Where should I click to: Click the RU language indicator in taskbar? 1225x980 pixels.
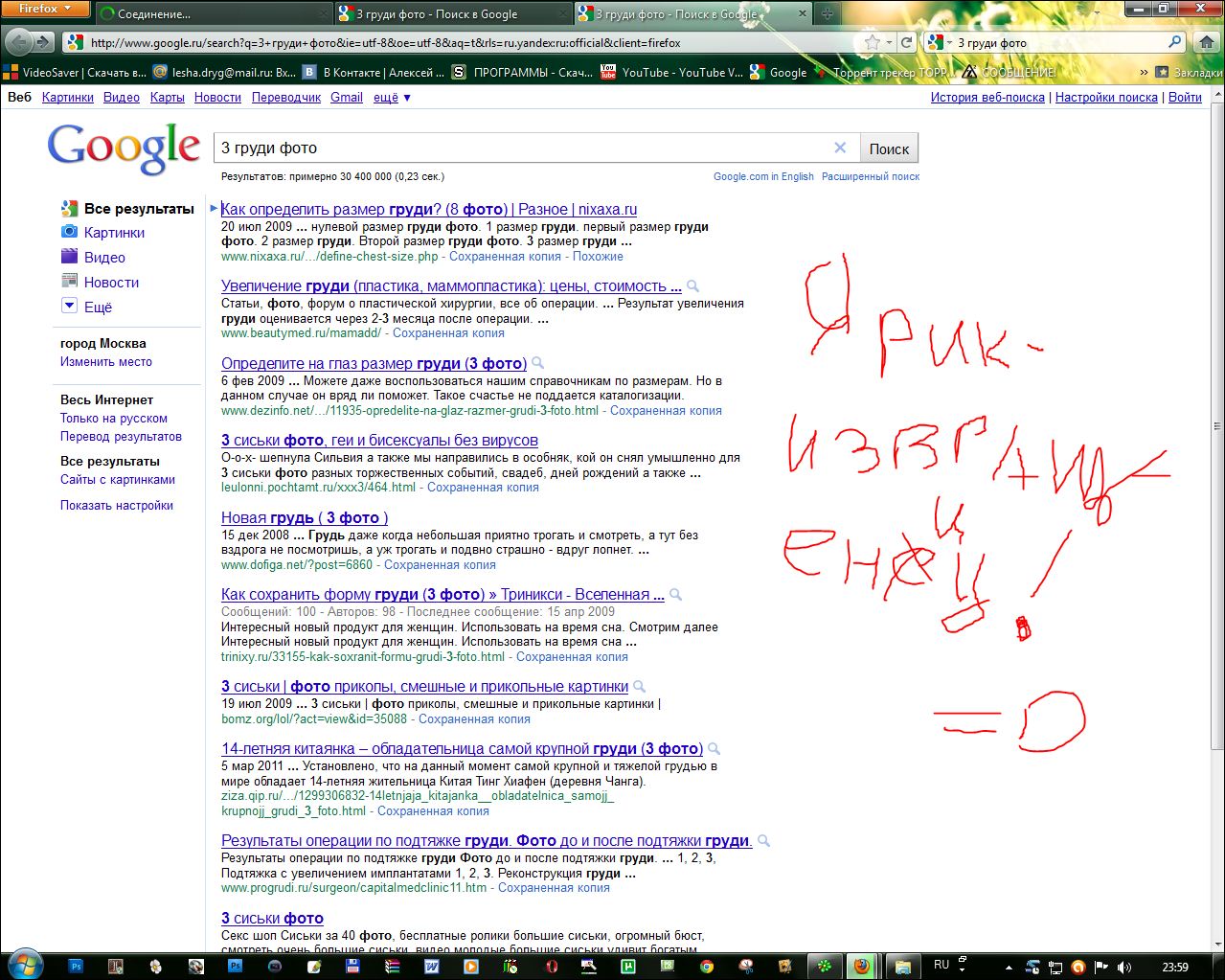(x=941, y=966)
